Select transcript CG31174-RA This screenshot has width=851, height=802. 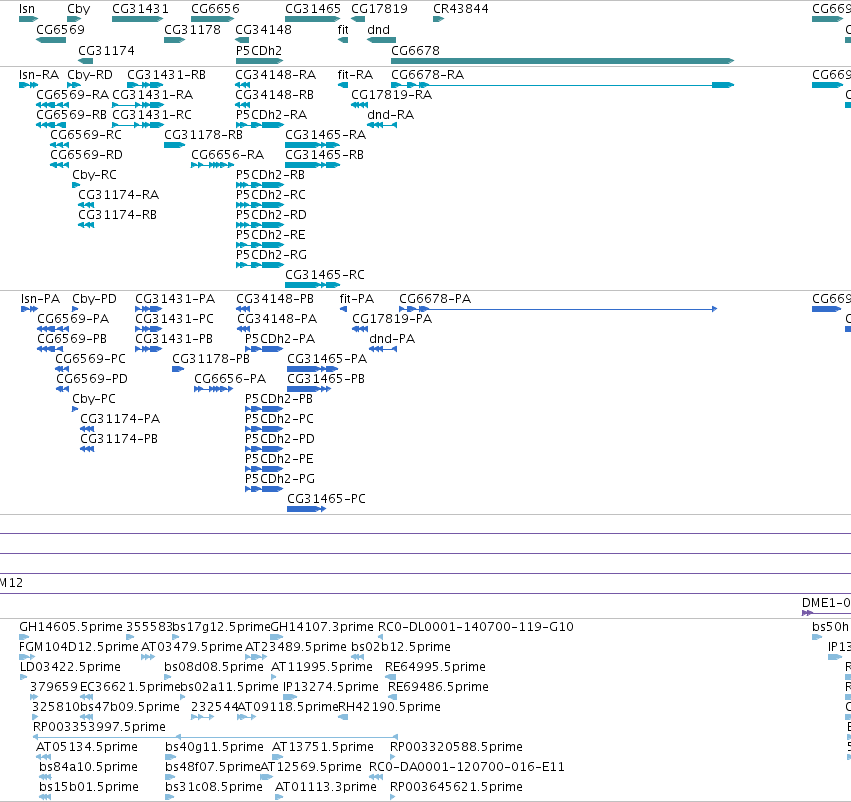(118, 194)
